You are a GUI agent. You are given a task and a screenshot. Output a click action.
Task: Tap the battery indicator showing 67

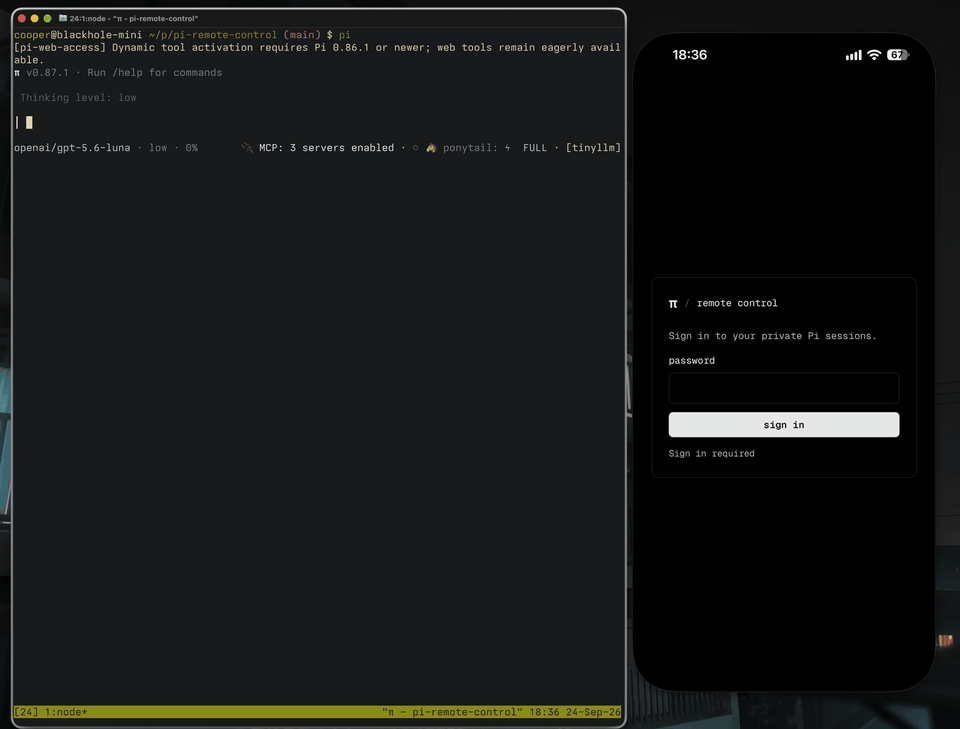pos(898,55)
